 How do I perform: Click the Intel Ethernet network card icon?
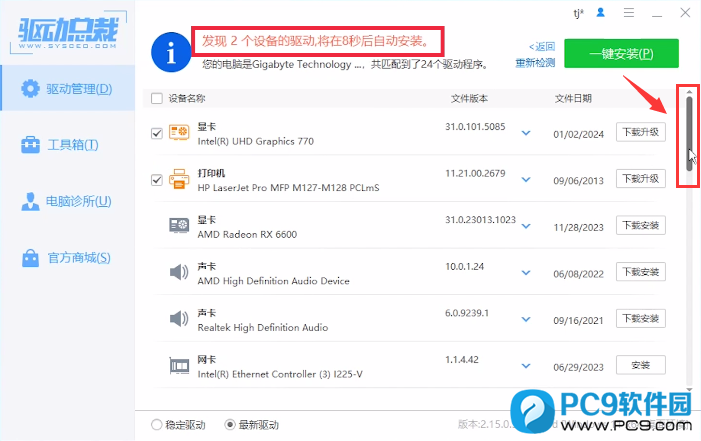tap(179, 366)
